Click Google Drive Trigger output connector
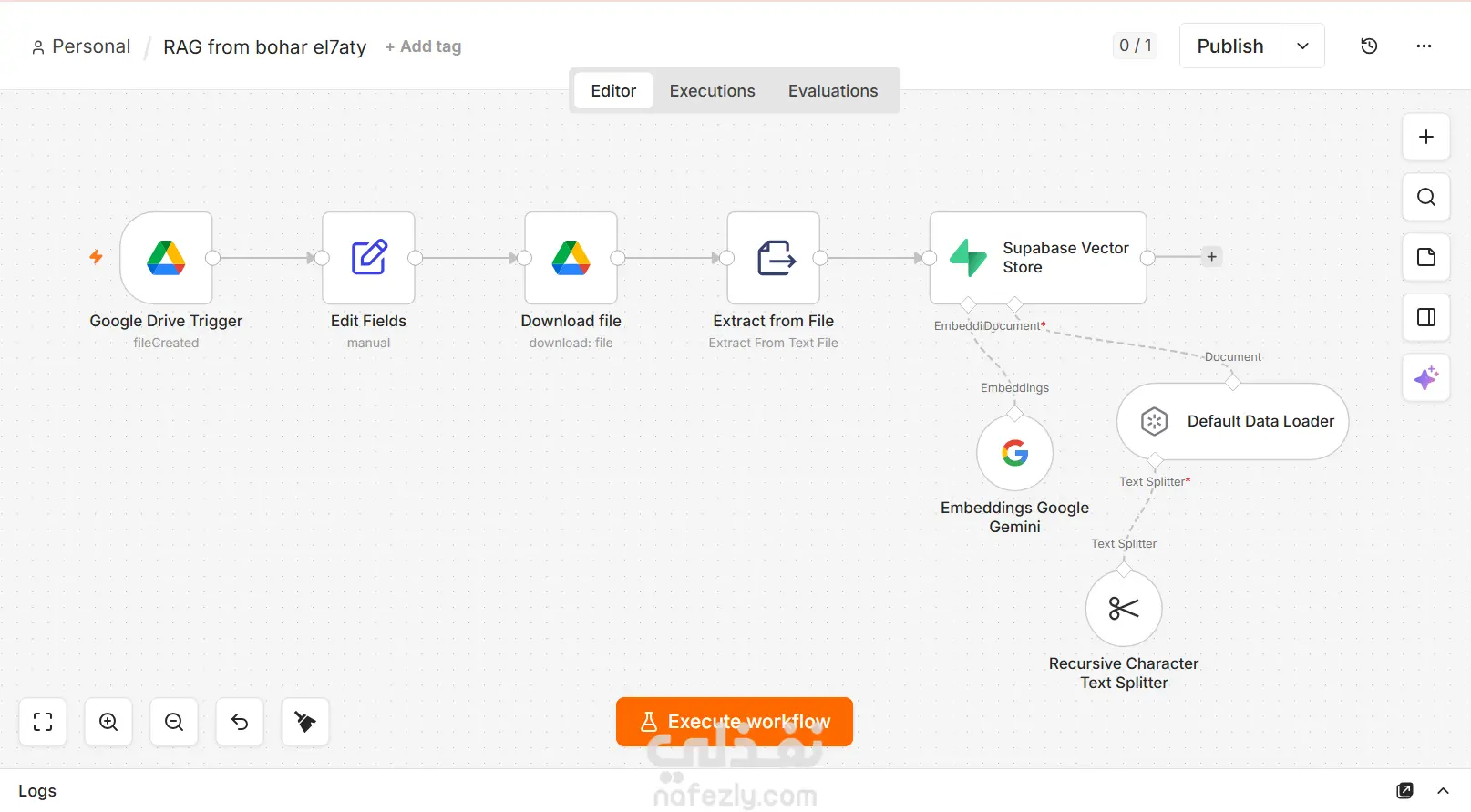This screenshot has height=812, width=1471. pyautogui.click(x=212, y=258)
